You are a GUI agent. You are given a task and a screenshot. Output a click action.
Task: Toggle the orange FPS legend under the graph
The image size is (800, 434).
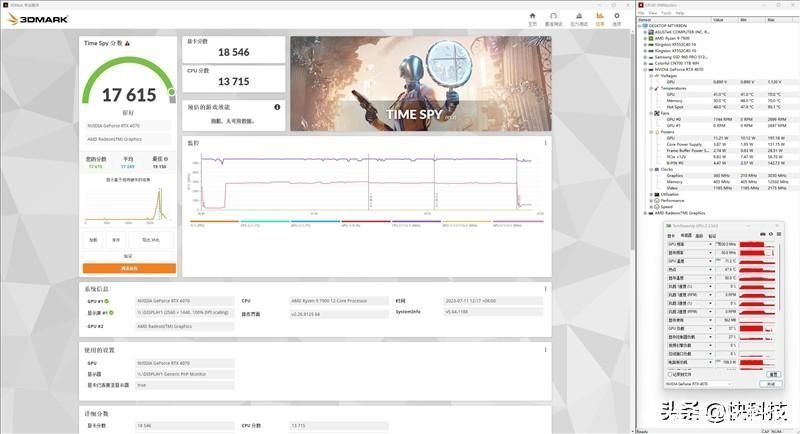tap(214, 221)
